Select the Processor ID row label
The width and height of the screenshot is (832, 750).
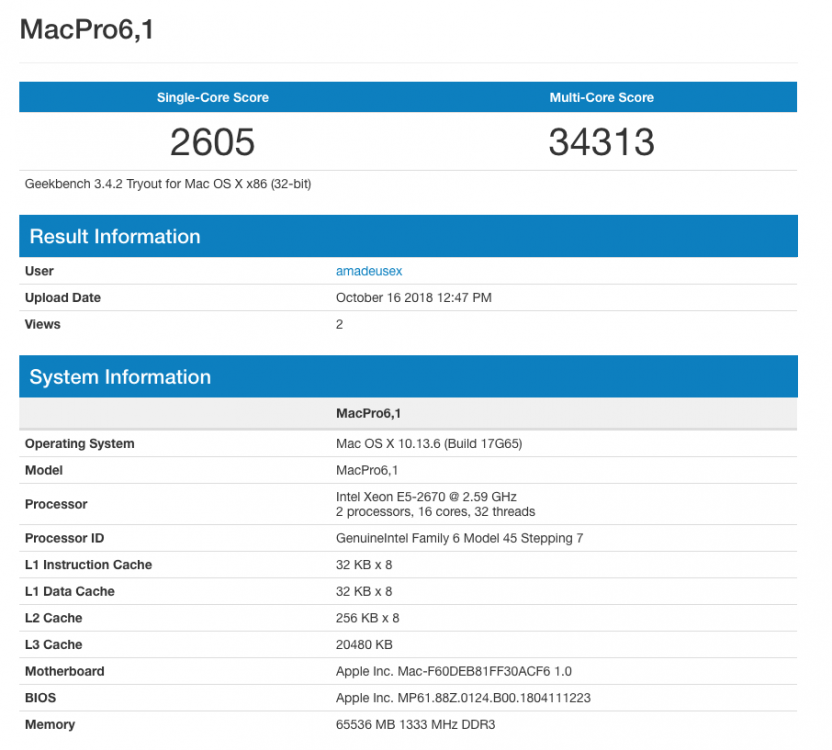point(64,538)
